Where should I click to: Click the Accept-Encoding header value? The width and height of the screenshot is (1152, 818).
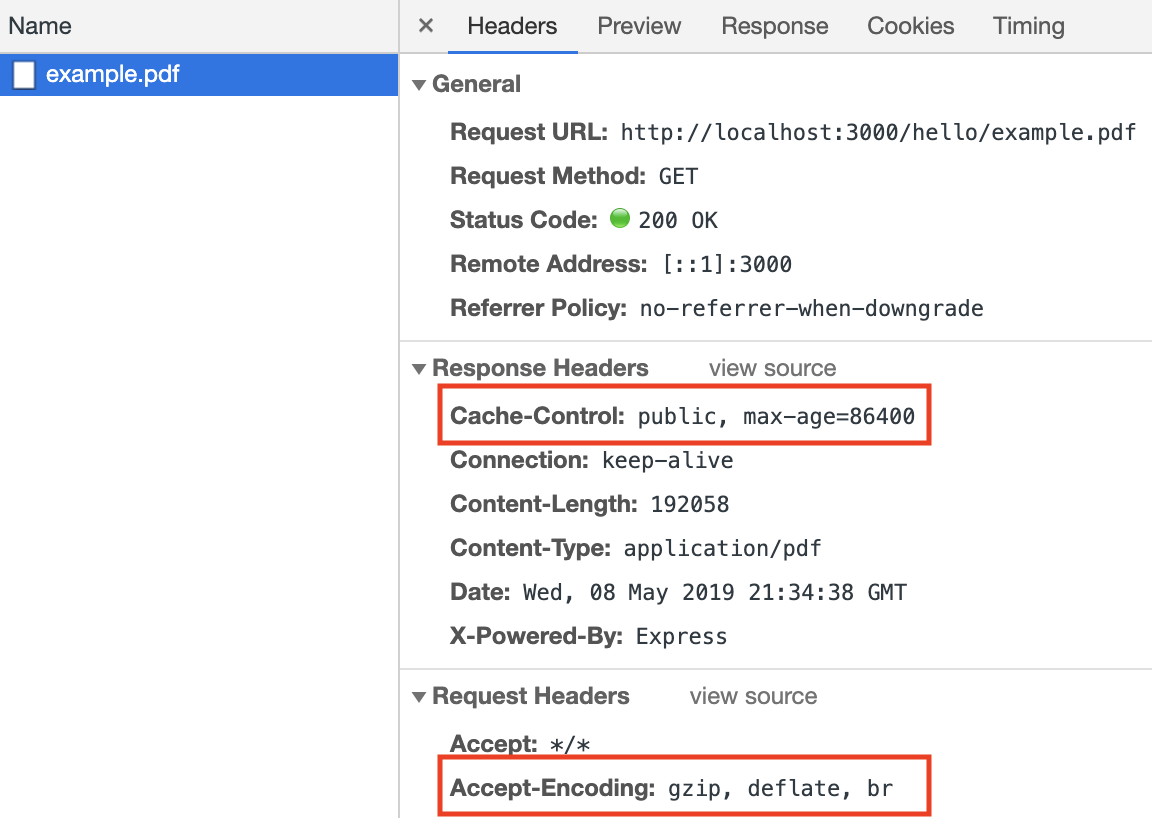780,788
